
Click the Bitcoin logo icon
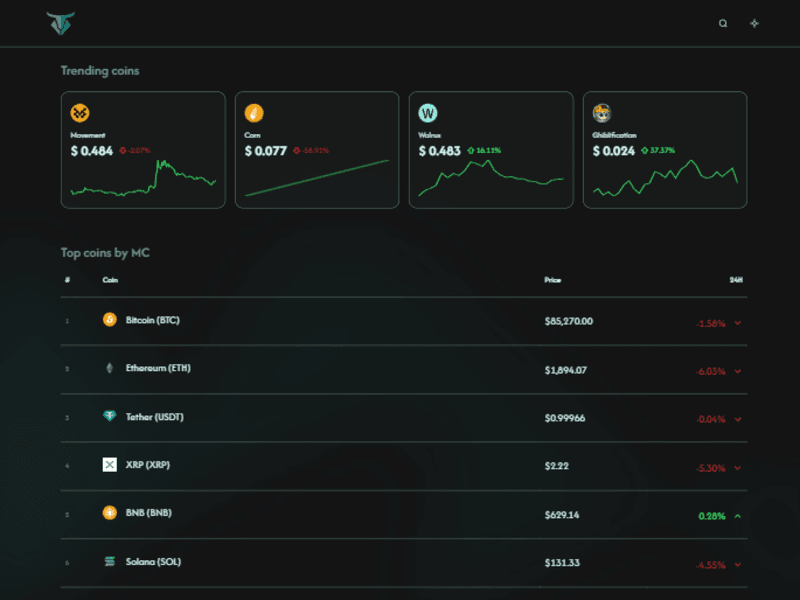click(110, 320)
